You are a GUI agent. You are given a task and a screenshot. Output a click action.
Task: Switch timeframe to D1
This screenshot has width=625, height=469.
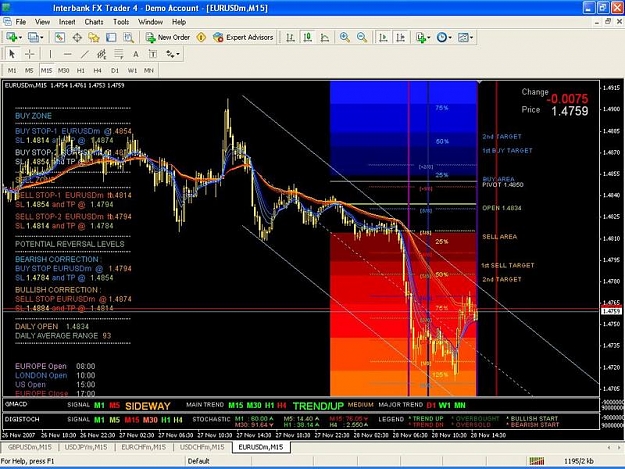pyautogui.click(x=115, y=71)
